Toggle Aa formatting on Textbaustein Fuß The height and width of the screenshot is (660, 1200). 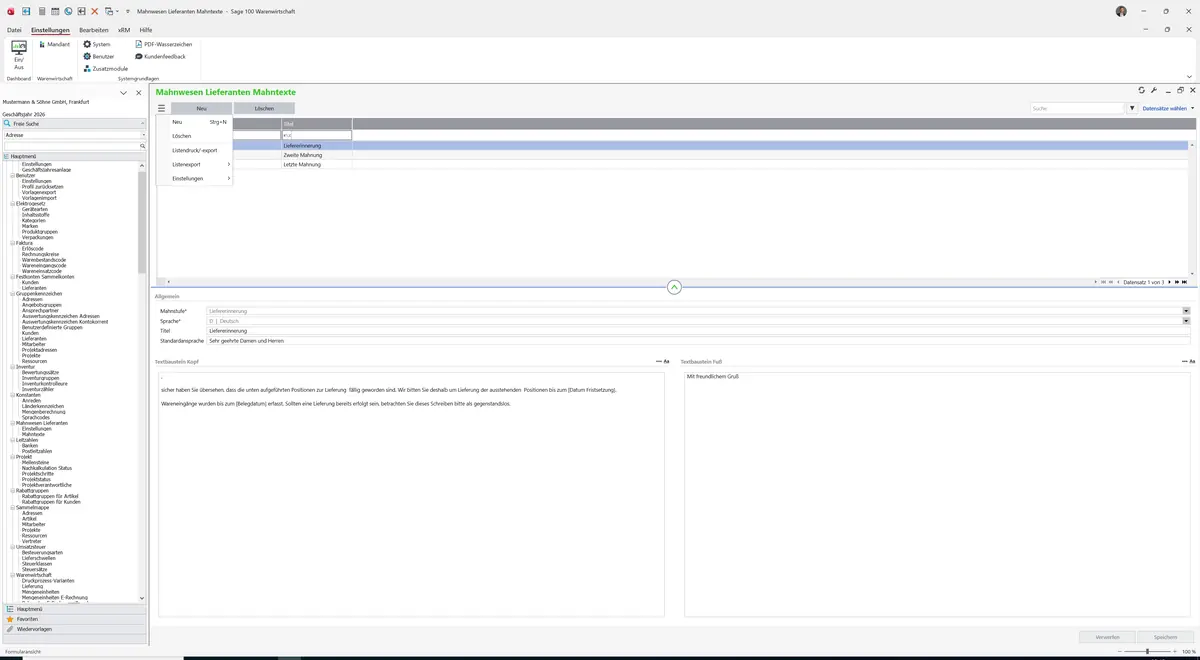tap(1189, 361)
